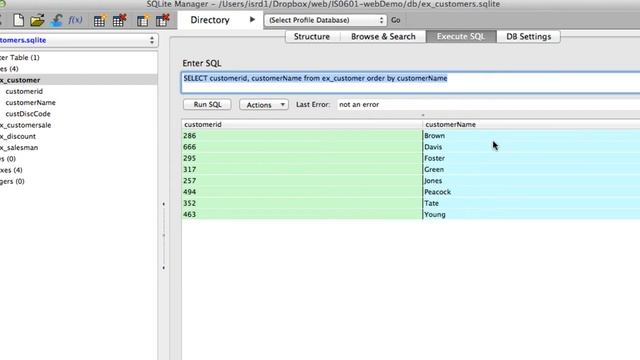Open the f(x) user-defined functions icon
This screenshot has width=640, height=360.
click(75, 20)
